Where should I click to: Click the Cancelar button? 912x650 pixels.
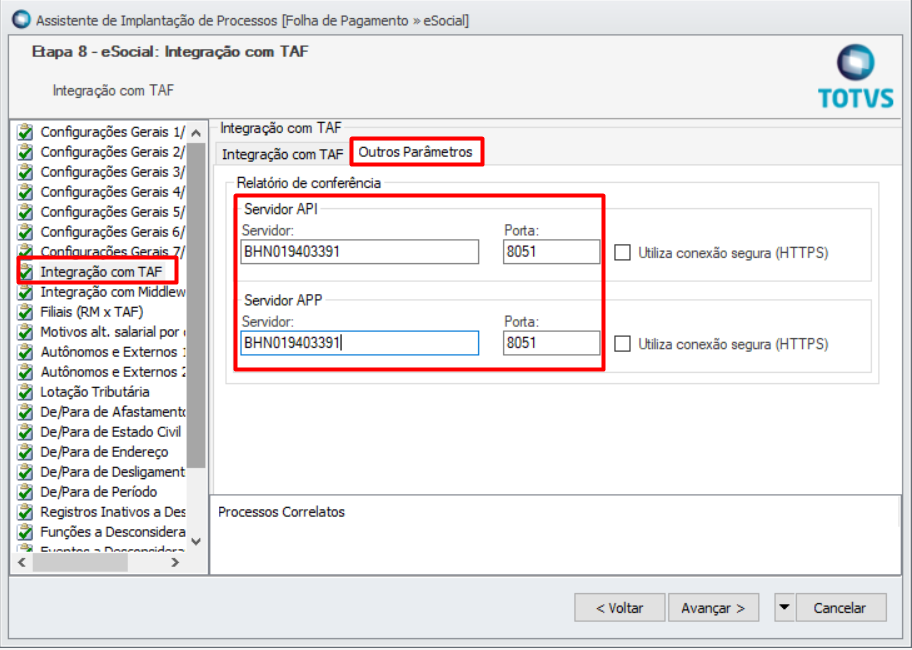pyautogui.click(x=840, y=608)
